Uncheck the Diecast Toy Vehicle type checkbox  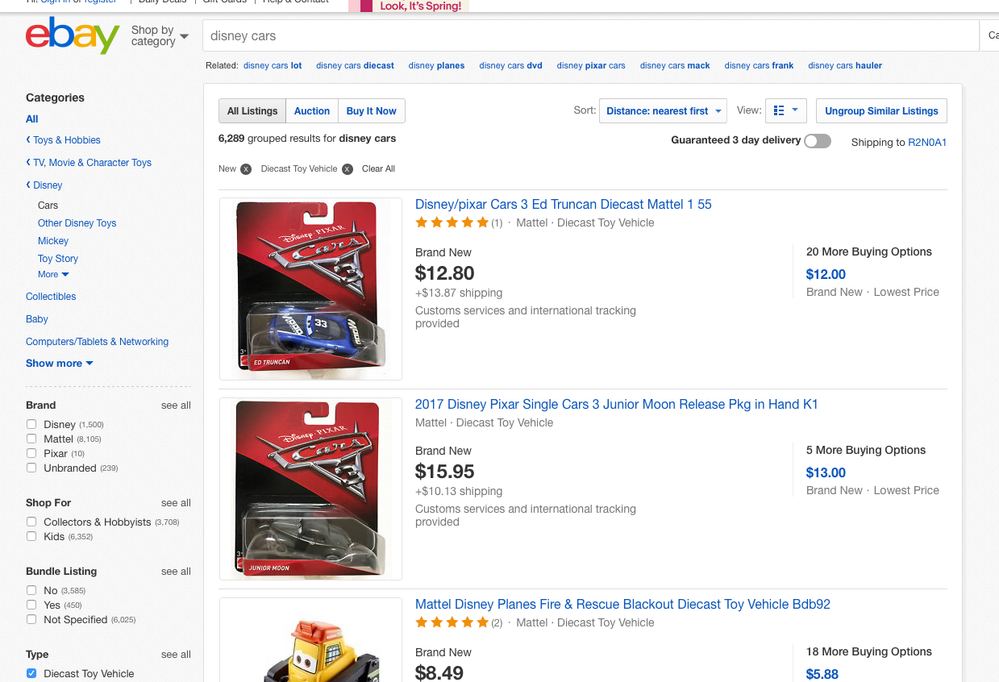pos(32,674)
